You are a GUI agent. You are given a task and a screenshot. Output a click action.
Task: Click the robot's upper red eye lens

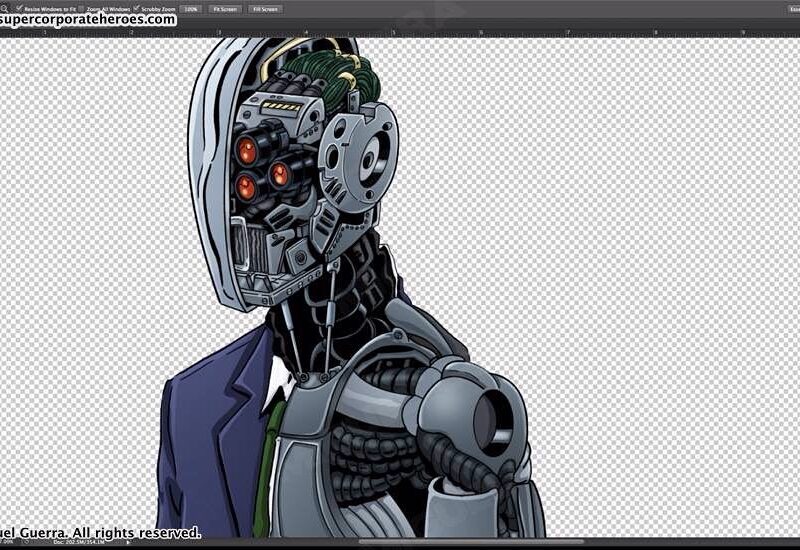click(246, 151)
